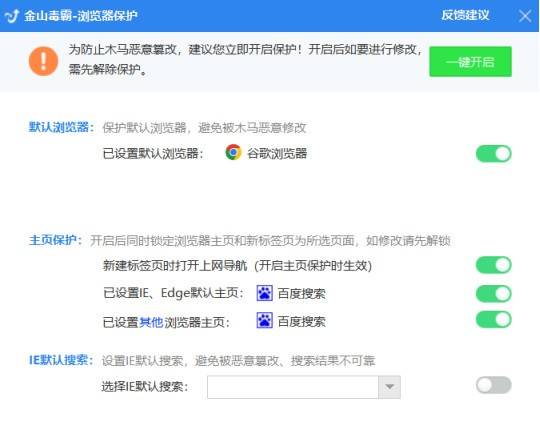Toggle default browser protection switch

coord(494,154)
